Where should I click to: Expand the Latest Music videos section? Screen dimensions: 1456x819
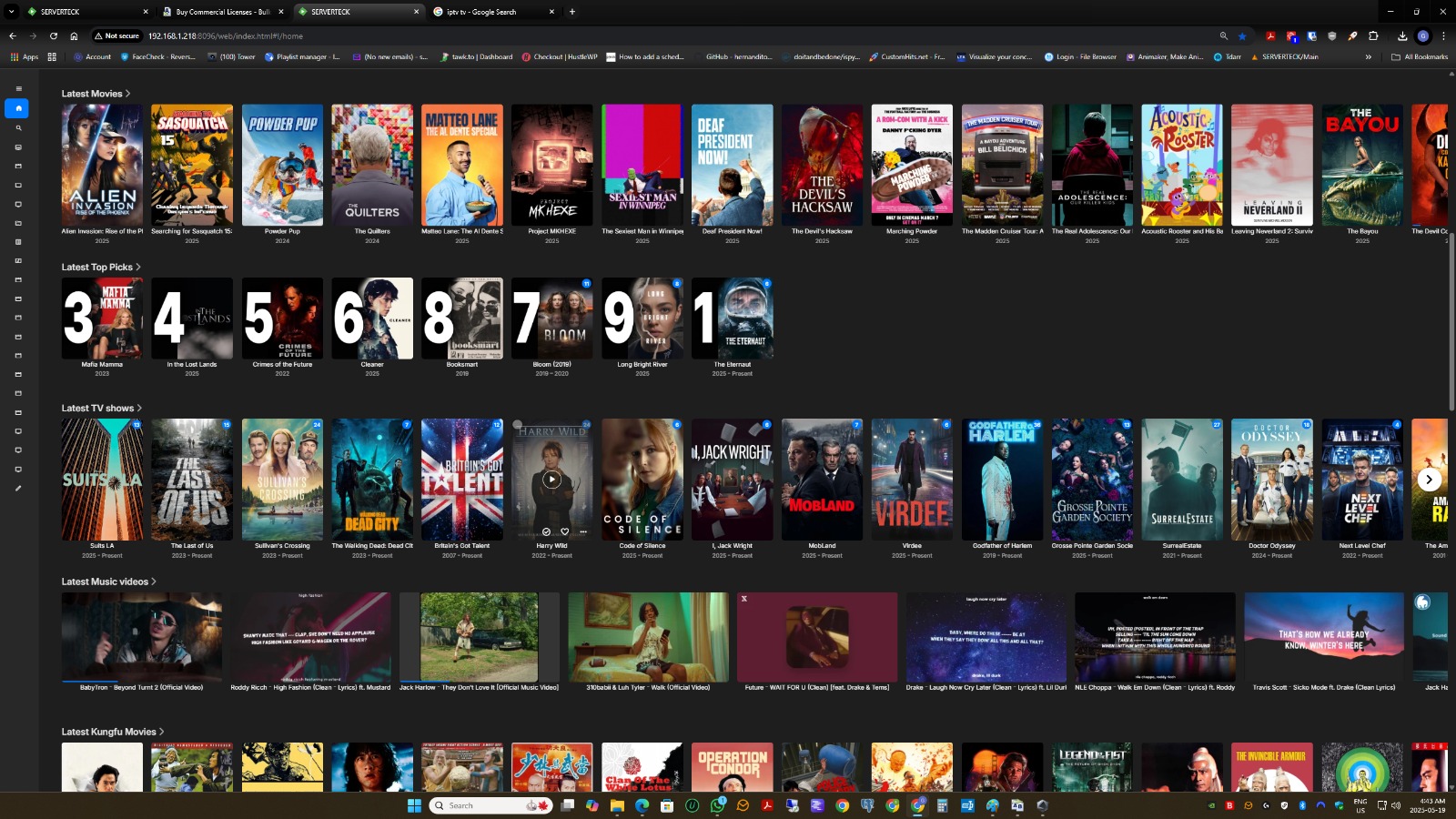tap(108, 581)
